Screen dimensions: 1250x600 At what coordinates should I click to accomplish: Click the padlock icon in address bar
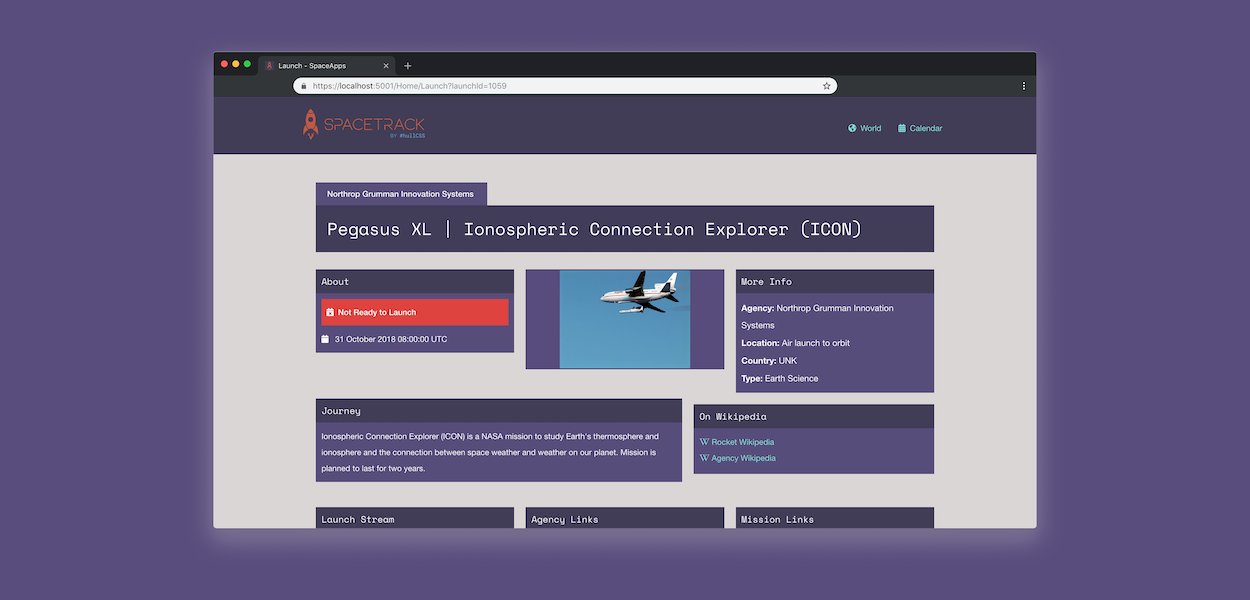point(303,86)
